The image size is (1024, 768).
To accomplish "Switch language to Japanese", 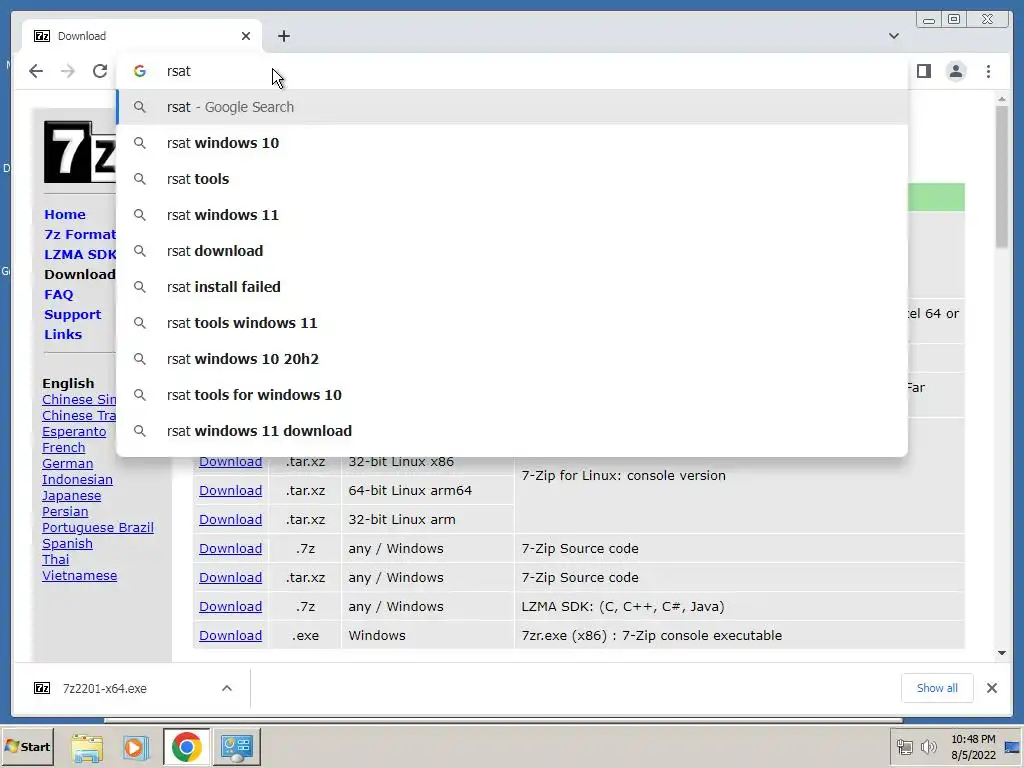I will [x=71, y=496].
